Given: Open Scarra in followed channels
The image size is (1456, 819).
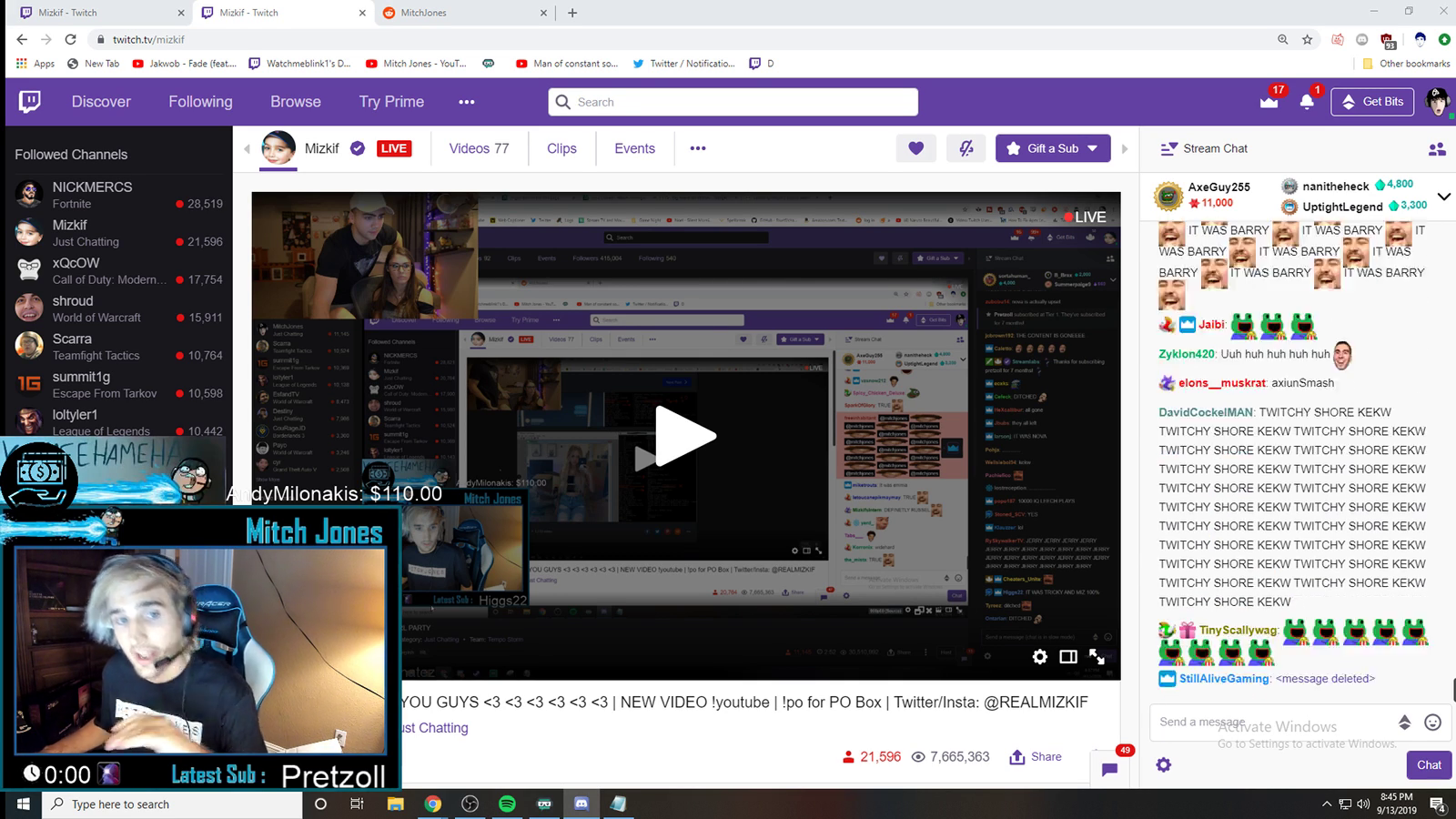Looking at the screenshot, I should [x=118, y=347].
